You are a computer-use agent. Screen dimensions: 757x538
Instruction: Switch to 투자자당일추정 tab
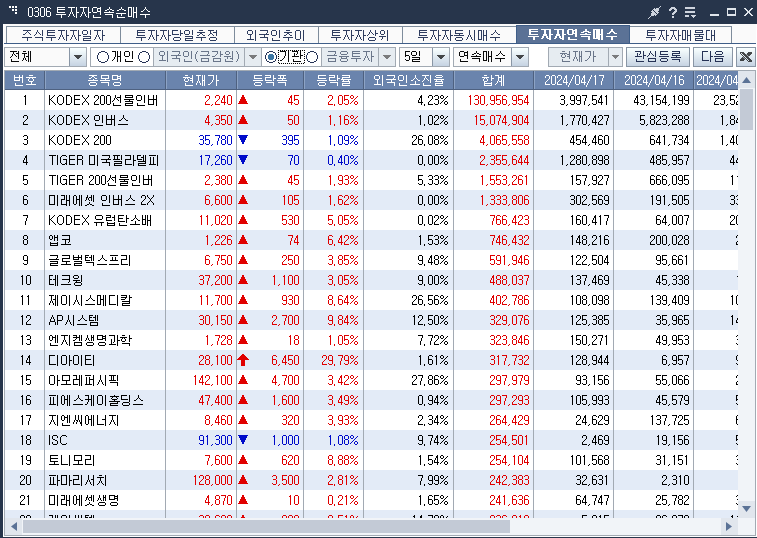(177, 35)
